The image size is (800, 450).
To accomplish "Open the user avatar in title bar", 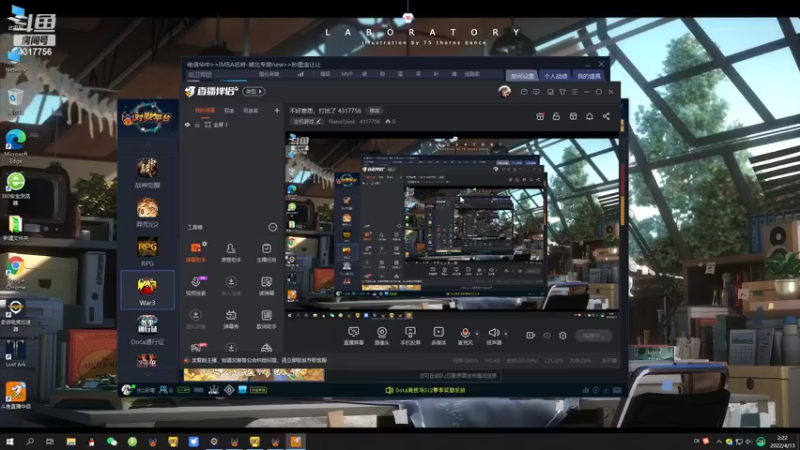I will pyautogui.click(x=505, y=92).
